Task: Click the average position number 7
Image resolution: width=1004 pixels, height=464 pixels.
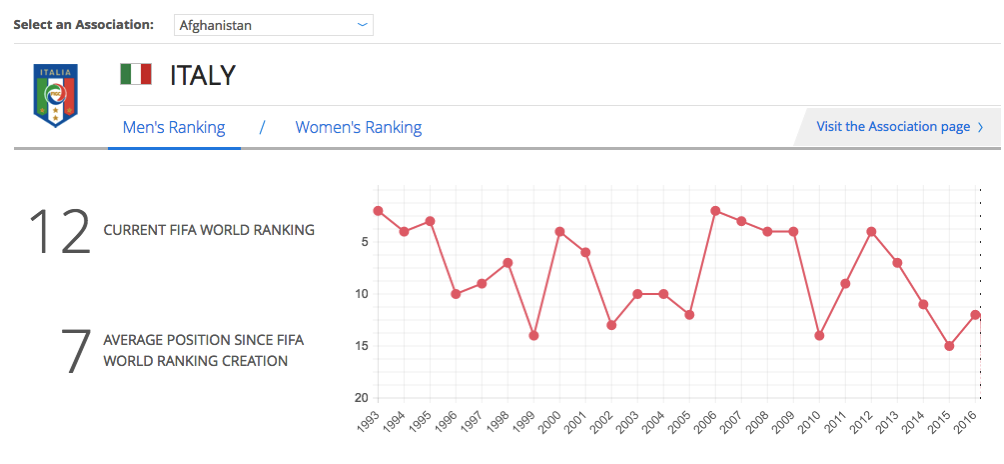Action: click(76, 352)
